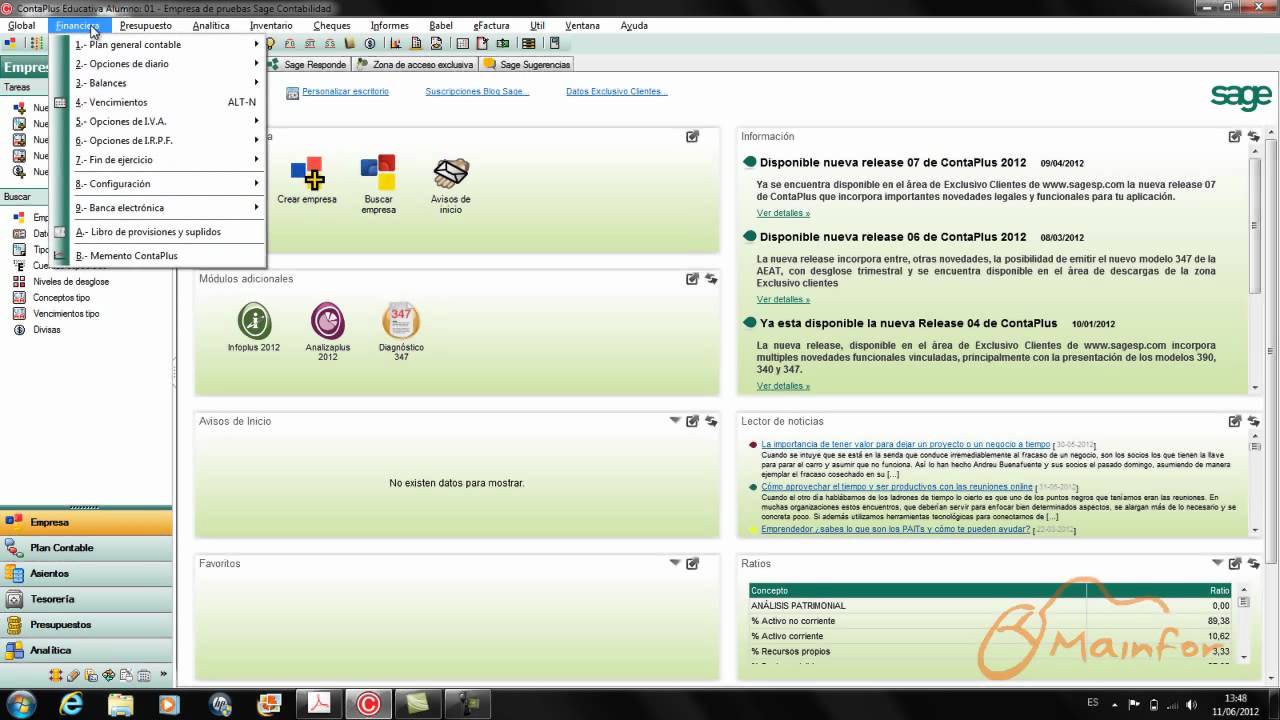
Task: Open Adobe Reader taskbar button
Action: click(318, 703)
